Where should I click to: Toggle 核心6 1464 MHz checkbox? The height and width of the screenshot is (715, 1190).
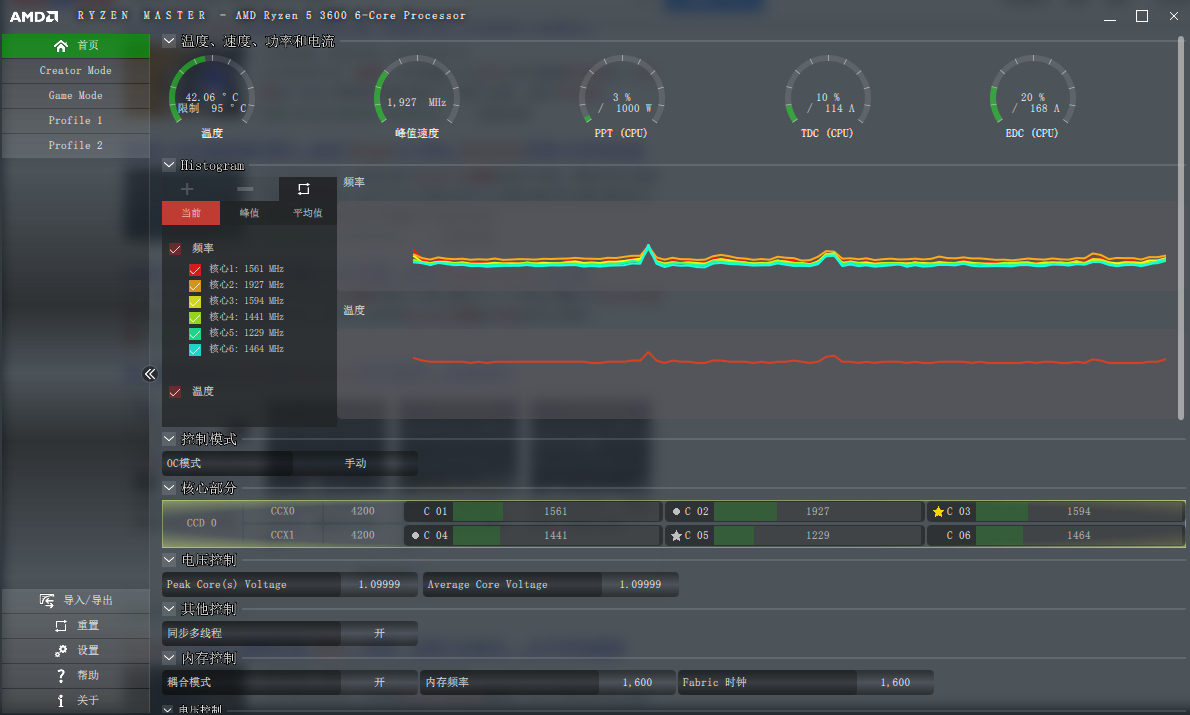[195, 349]
